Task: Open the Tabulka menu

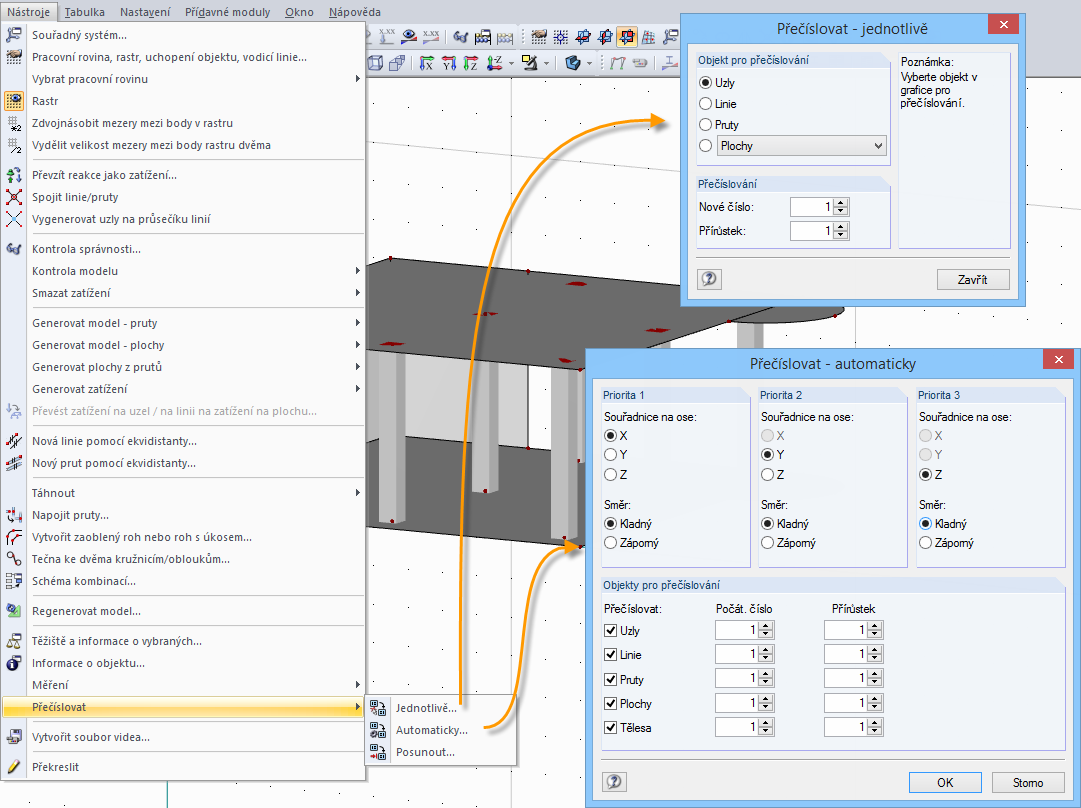Action: coord(85,12)
